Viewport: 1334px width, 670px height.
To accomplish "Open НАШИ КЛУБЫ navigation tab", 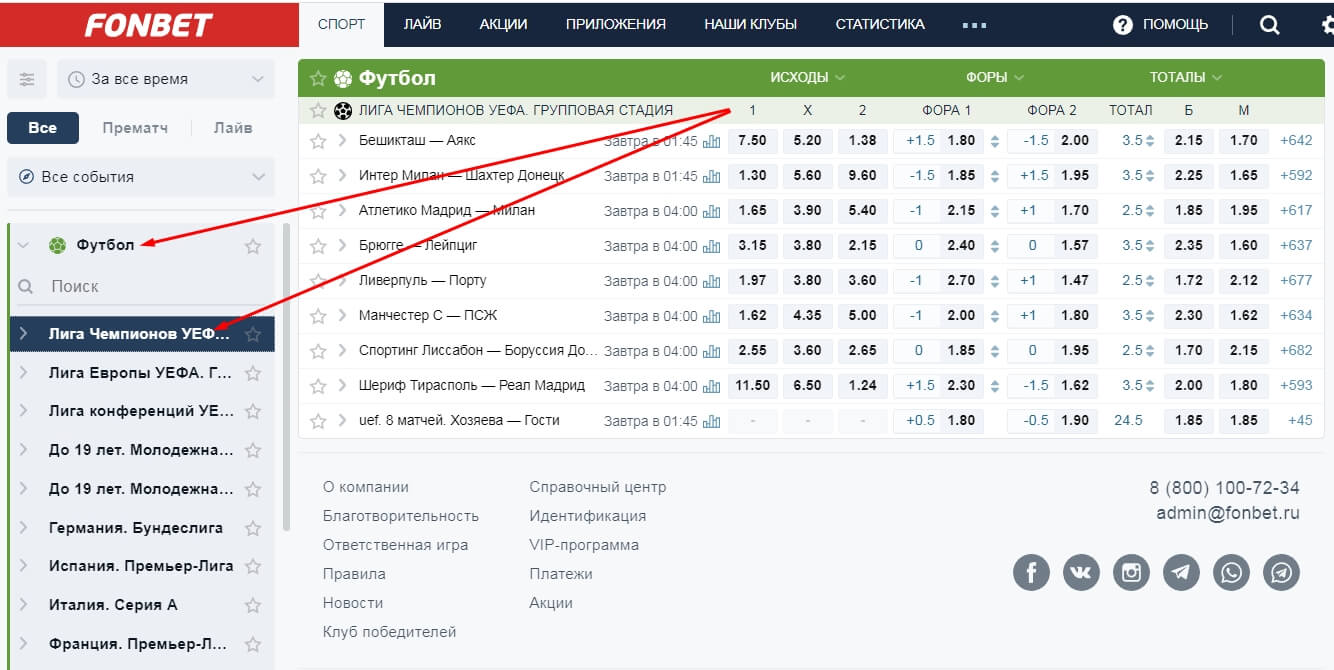I will pos(750,24).
